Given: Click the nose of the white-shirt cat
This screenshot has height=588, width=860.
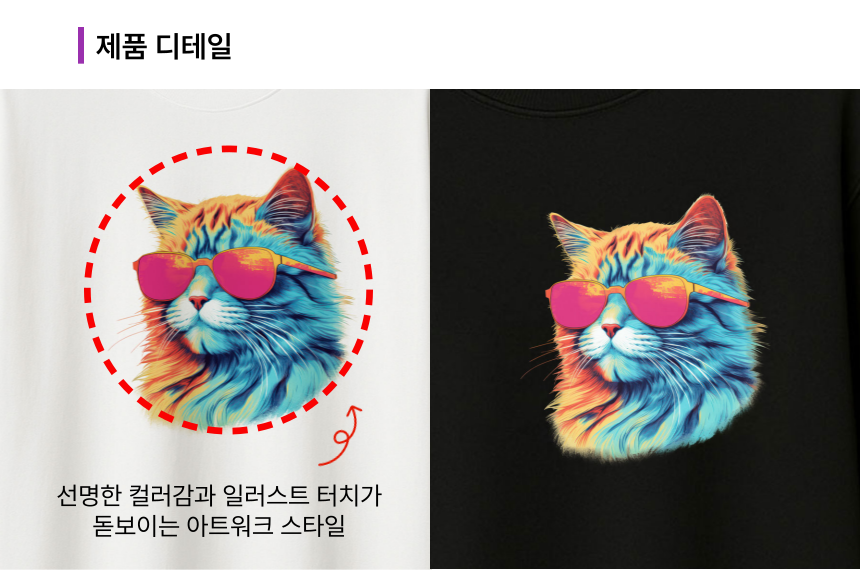Looking at the screenshot, I should 199,302.
